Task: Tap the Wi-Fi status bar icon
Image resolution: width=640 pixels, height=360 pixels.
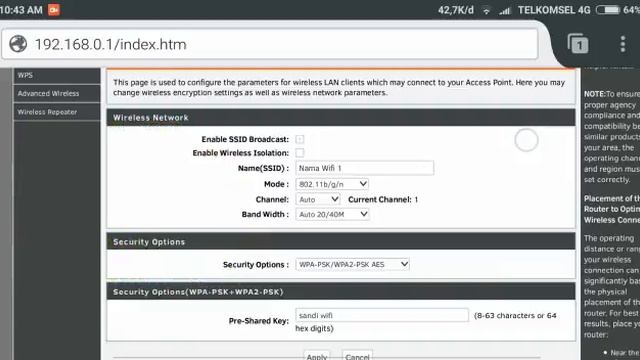Action: (x=486, y=11)
